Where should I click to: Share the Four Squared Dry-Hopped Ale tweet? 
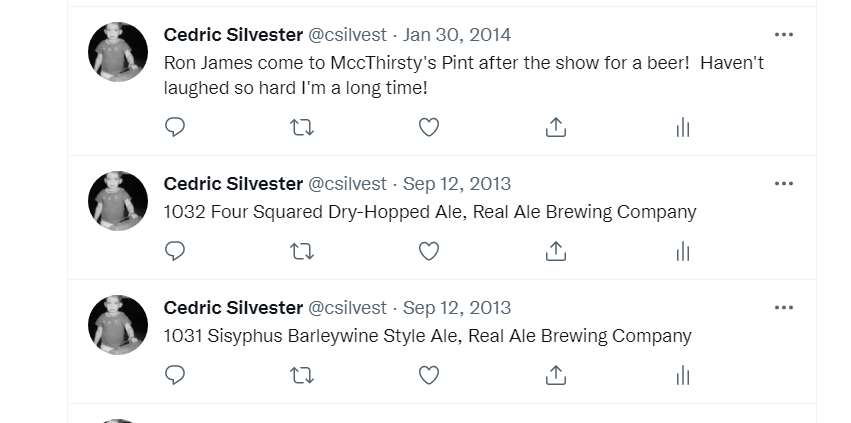point(556,251)
